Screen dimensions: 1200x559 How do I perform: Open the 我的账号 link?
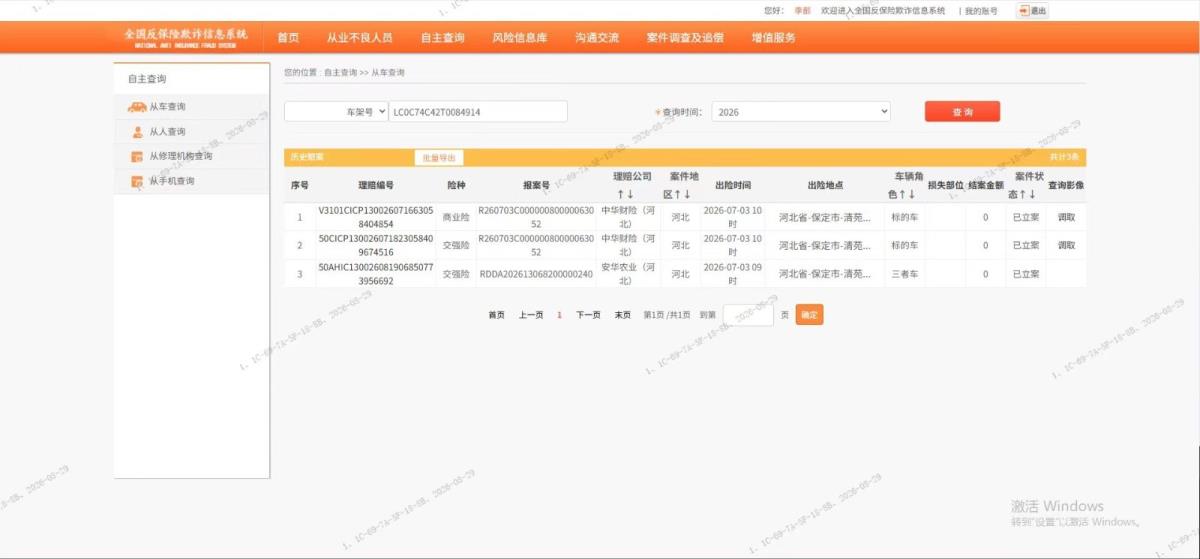[x=981, y=11]
